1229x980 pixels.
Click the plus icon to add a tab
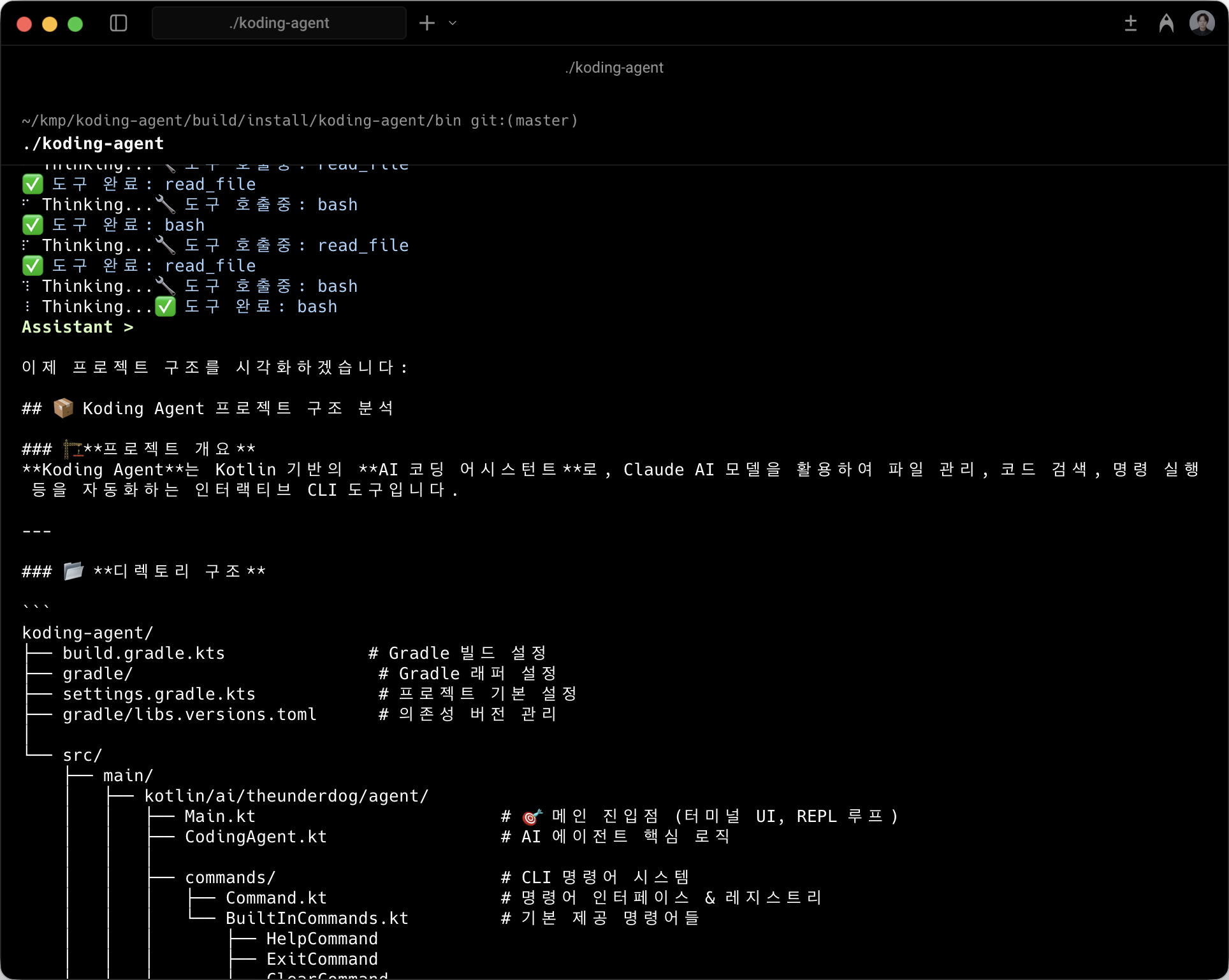[x=426, y=24]
